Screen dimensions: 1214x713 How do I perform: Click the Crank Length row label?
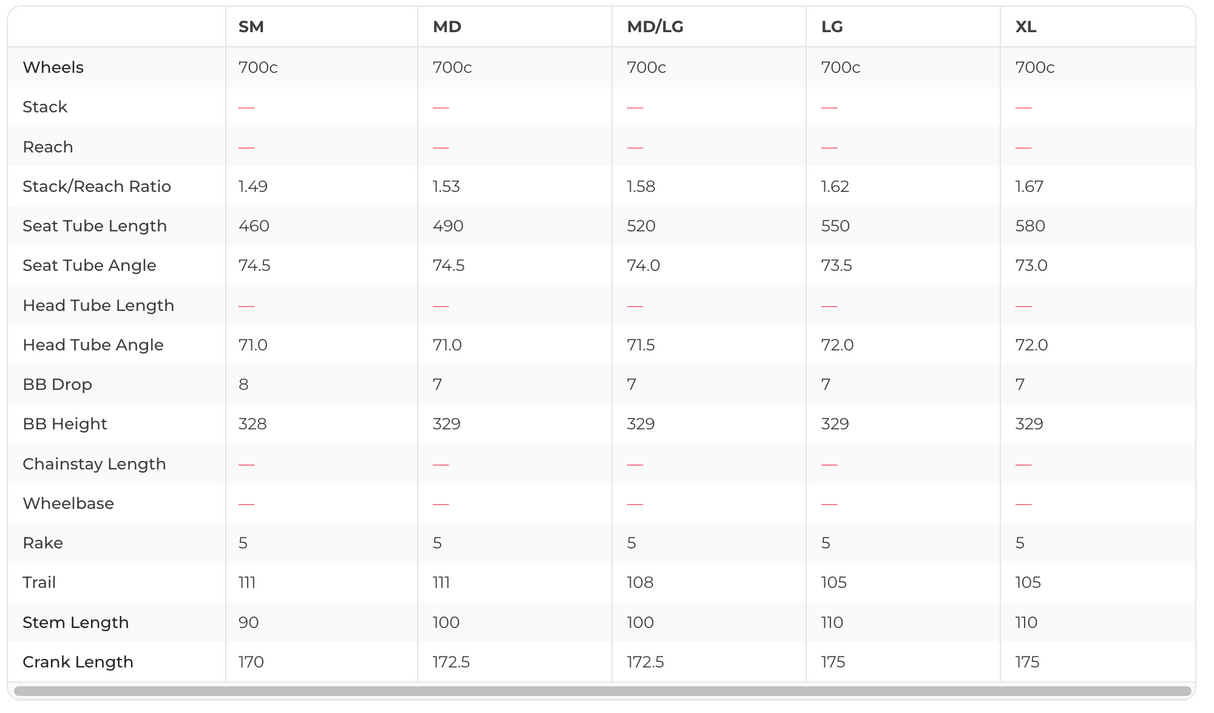point(78,662)
